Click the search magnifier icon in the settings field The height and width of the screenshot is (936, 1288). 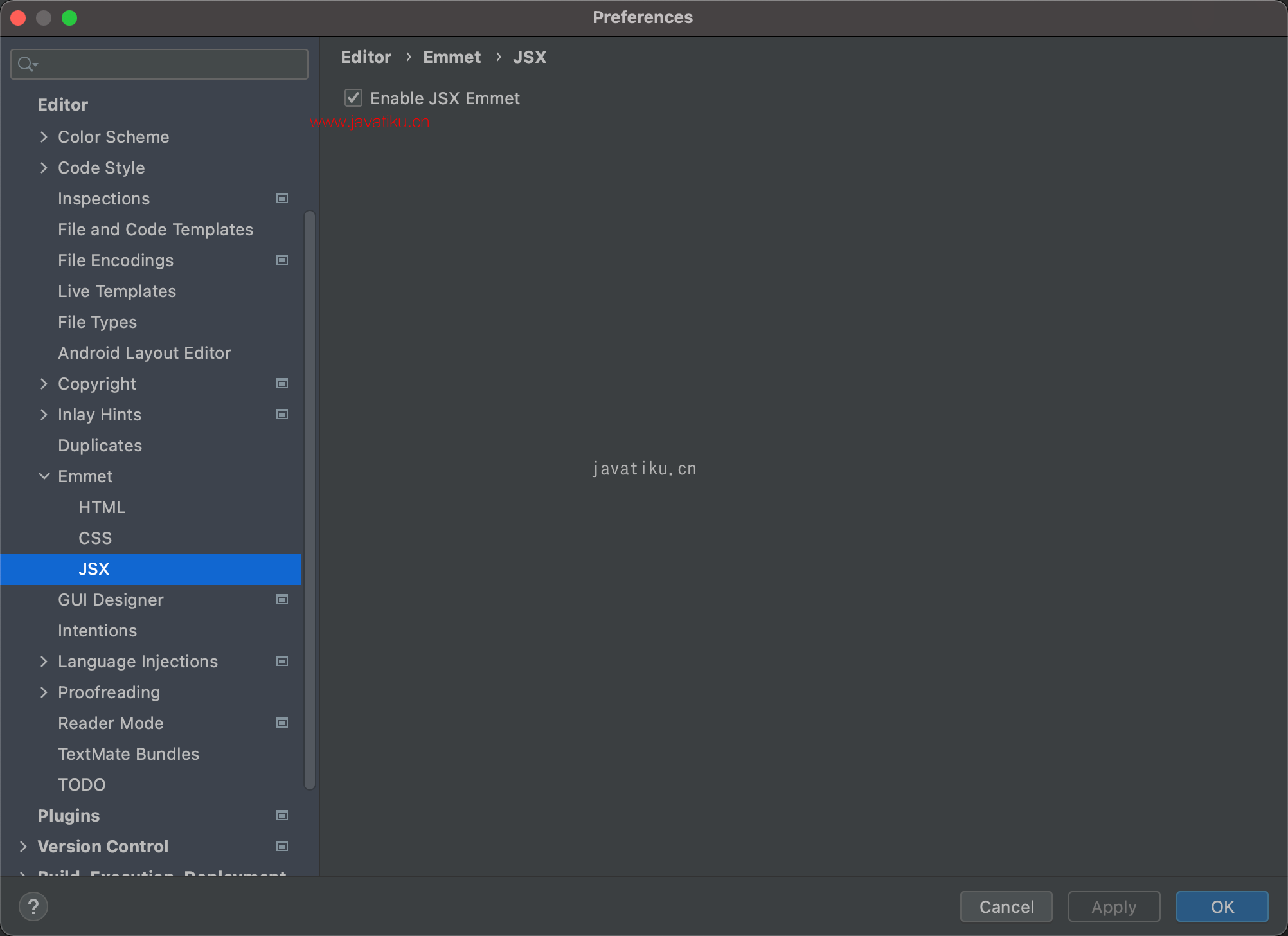tap(26, 64)
